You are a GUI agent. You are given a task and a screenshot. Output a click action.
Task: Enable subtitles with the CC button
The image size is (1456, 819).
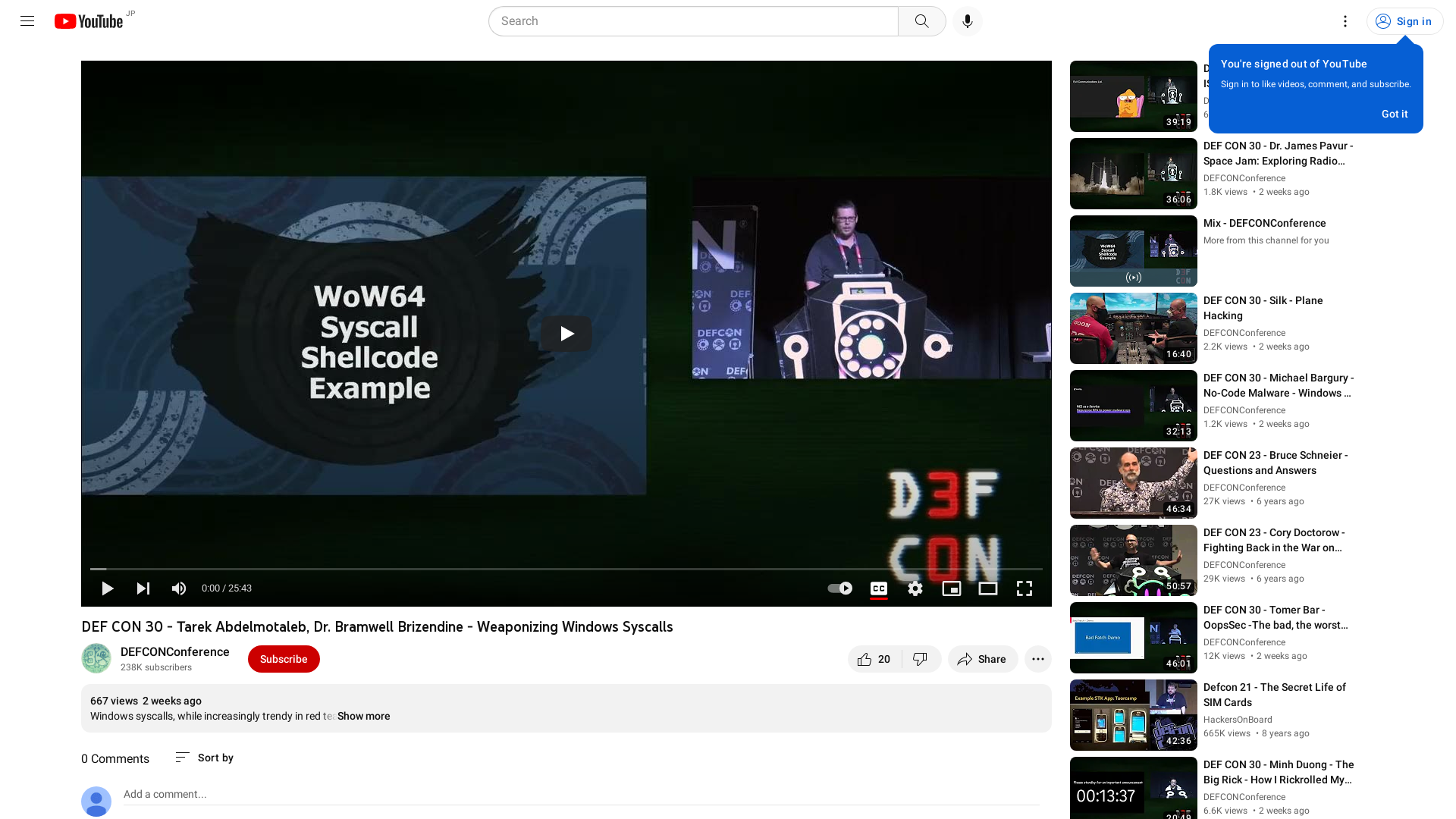[879, 588]
